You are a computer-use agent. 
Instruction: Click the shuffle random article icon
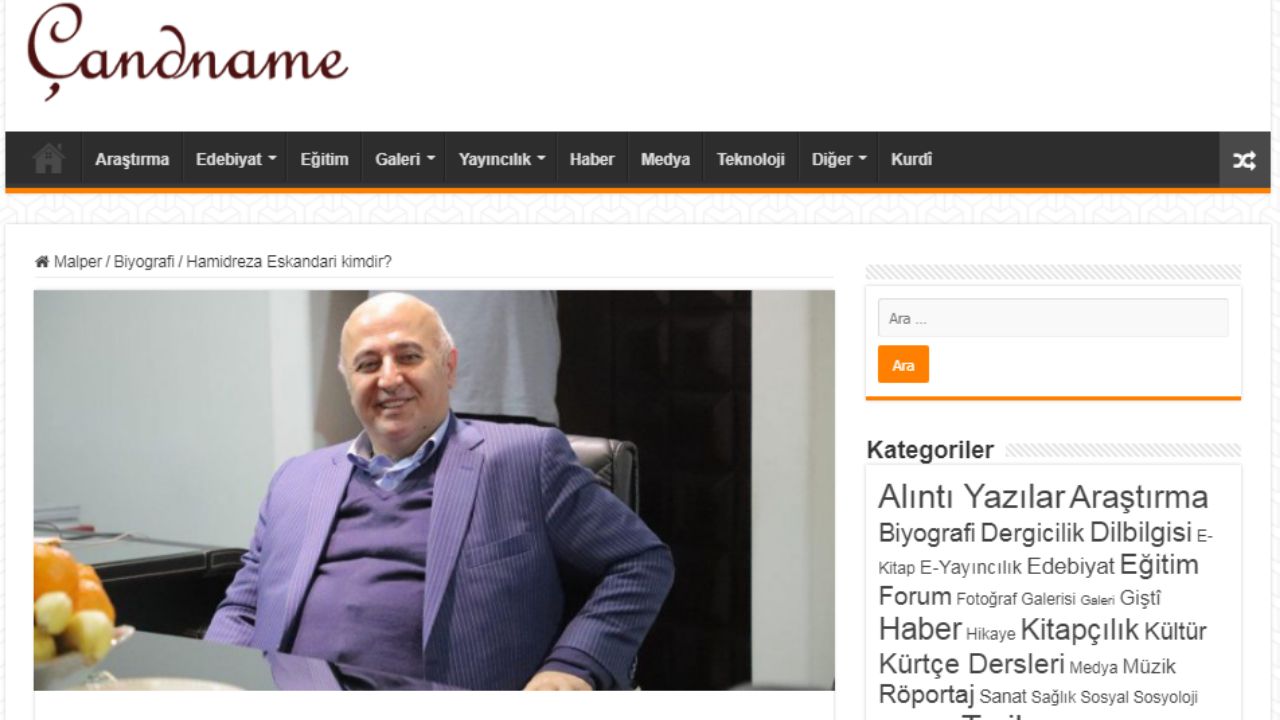(x=1244, y=160)
